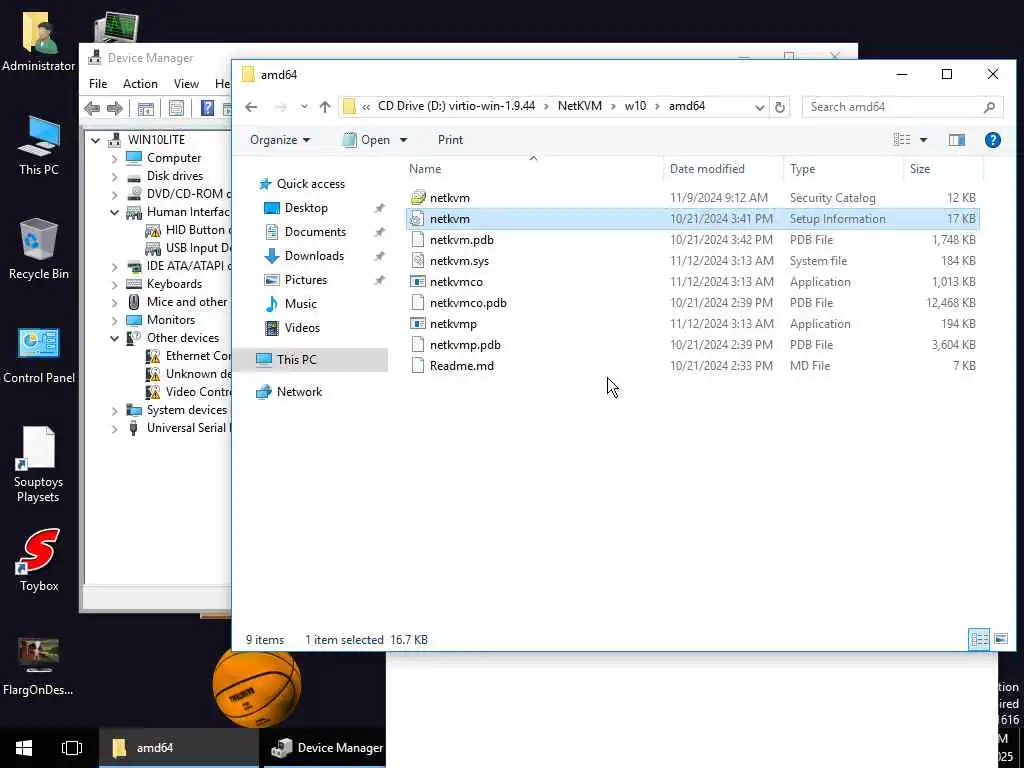Collapse Human Interface Devices node
The width and height of the screenshot is (1024, 768).
pyautogui.click(x=114, y=212)
